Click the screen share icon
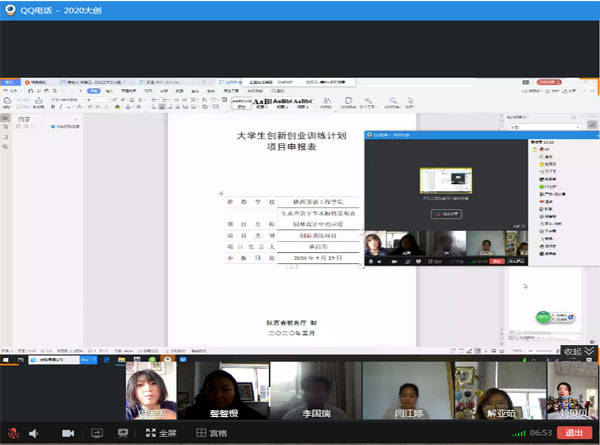 [97, 433]
